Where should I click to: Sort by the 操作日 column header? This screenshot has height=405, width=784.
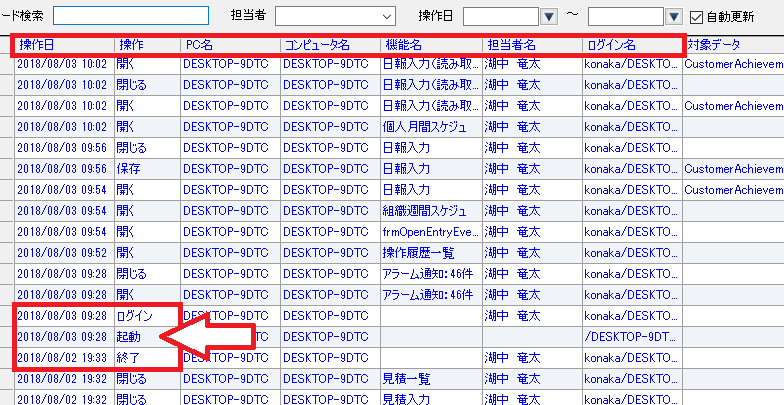pos(62,45)
